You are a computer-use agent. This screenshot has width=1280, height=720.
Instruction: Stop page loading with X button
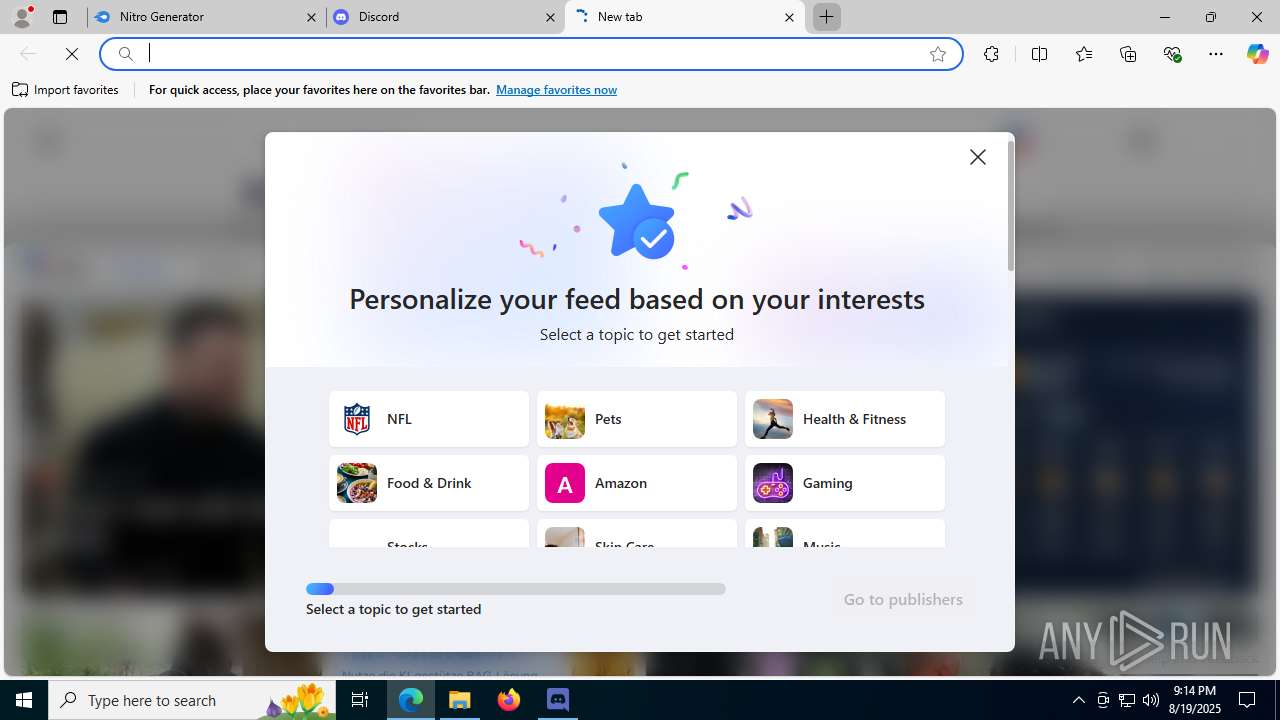pyautogui.click(x=72, y=54)
